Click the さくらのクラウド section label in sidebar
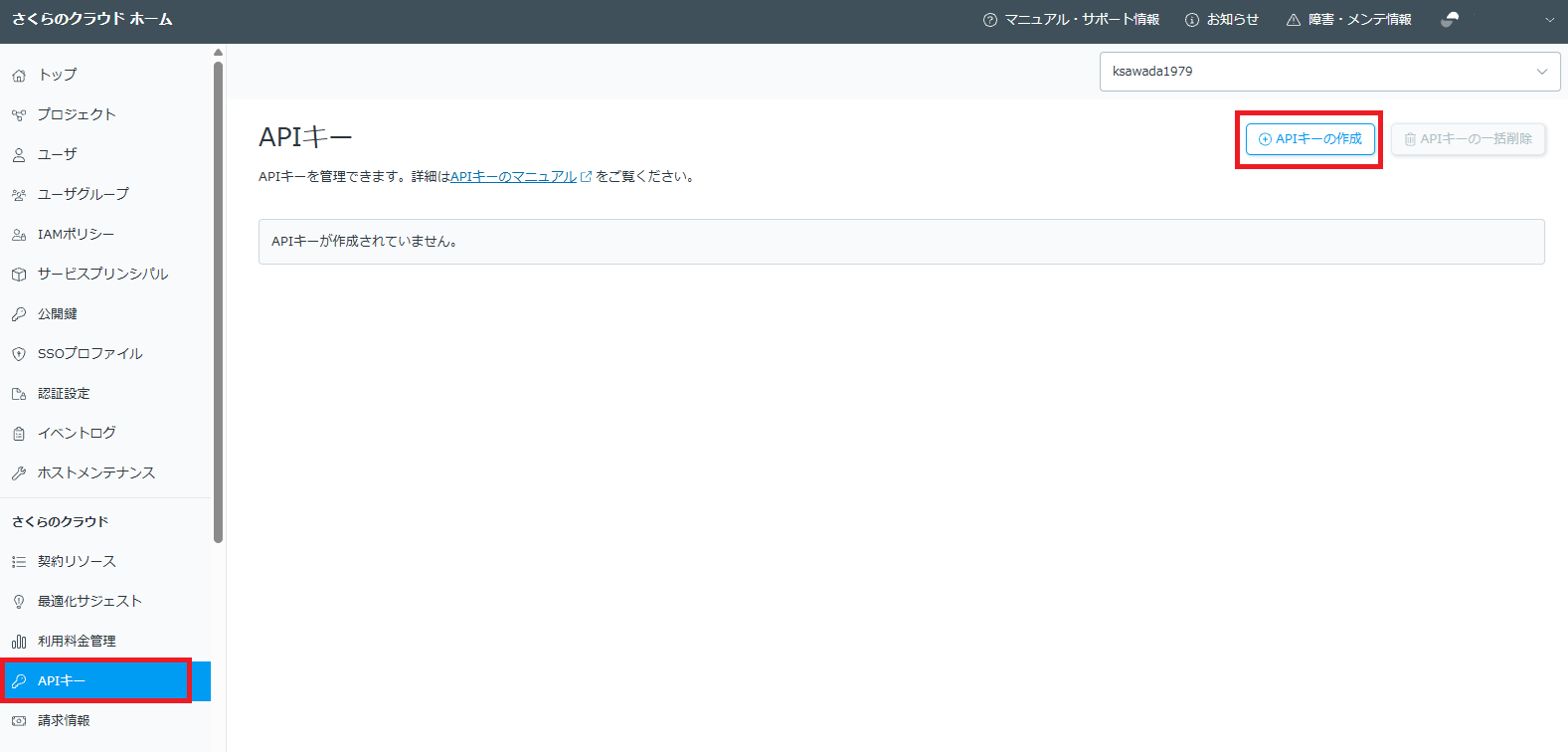This screenshot has width=1568, height=752. point(61,522)
